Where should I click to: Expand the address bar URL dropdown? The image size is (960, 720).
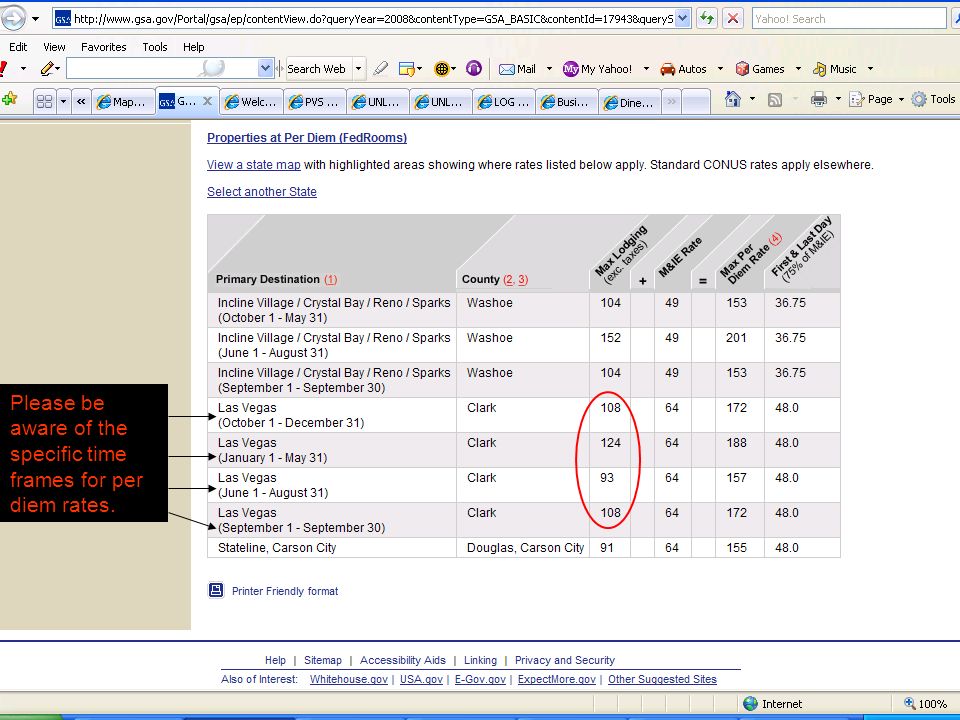pyautogui.click(x=683, y=18)
